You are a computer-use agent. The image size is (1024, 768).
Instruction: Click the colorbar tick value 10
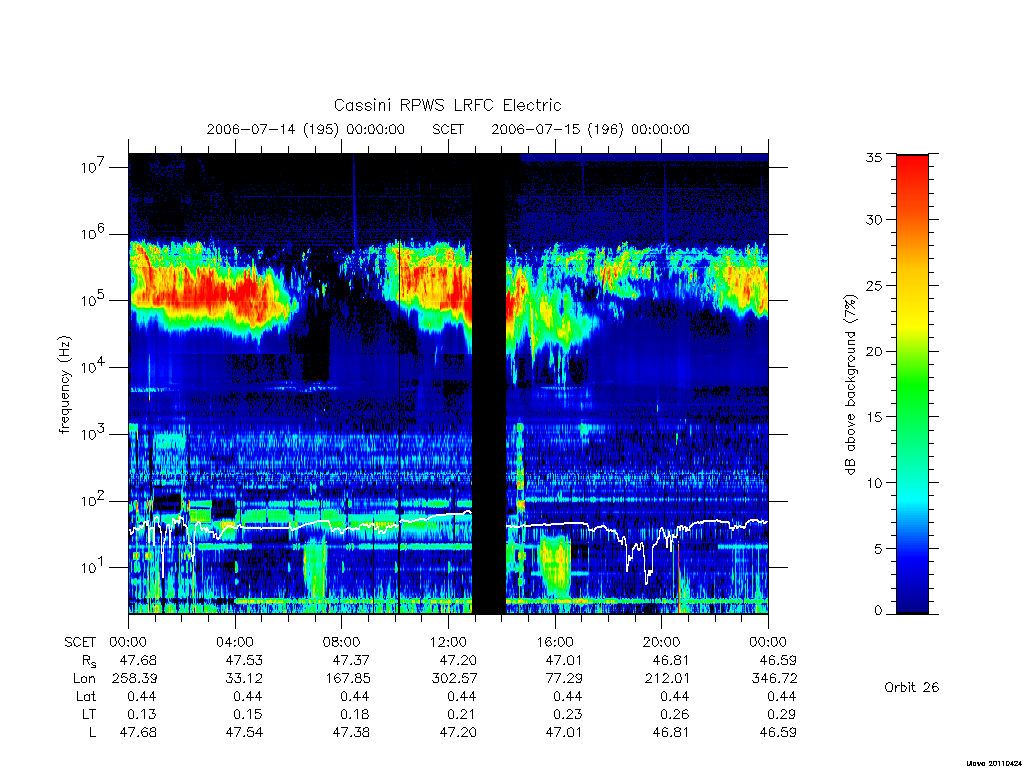click(873, 483)
